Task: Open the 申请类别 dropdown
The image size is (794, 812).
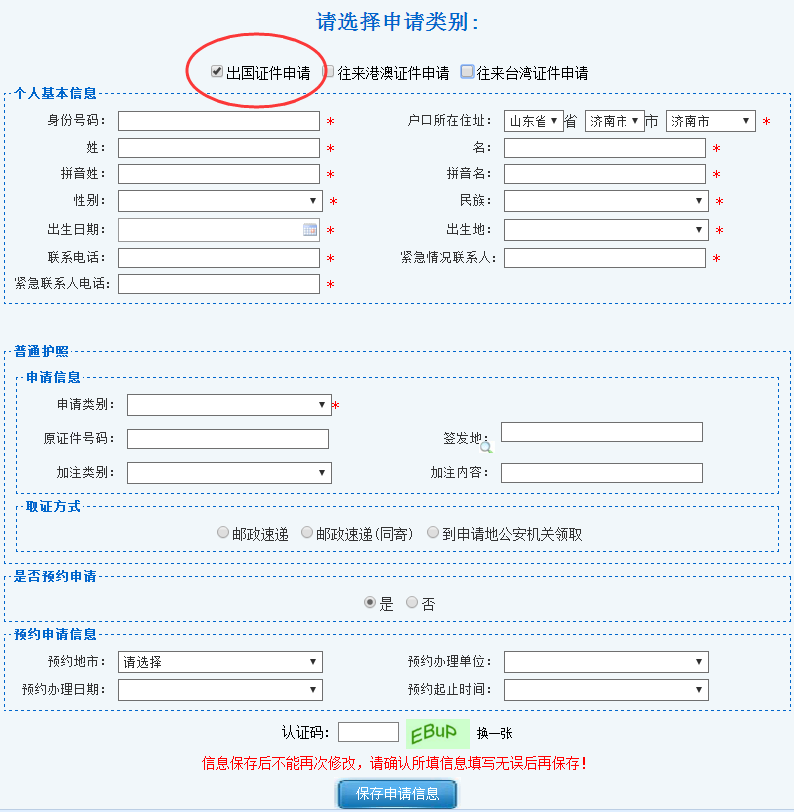Action: [228, 405]
